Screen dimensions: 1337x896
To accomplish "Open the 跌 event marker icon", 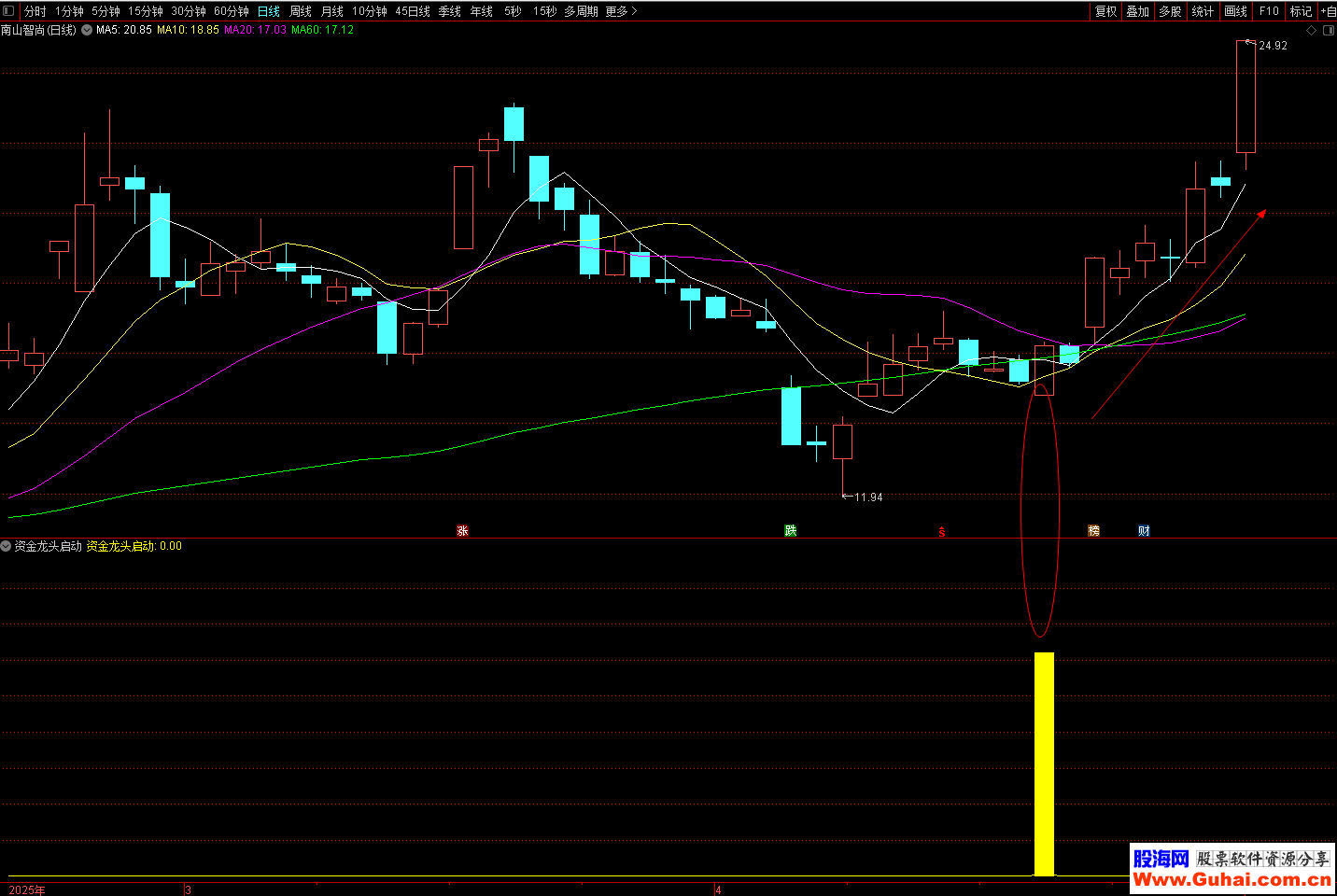I will tap(791, 531).
